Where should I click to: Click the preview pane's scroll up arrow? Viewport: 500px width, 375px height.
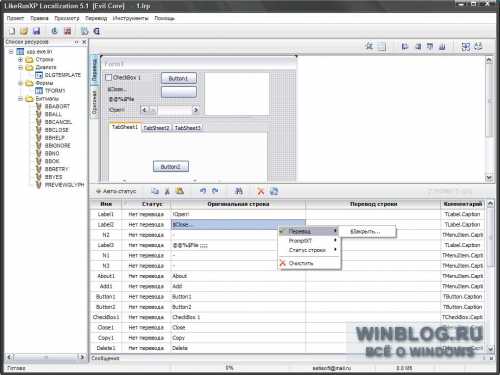click(489, 60)
